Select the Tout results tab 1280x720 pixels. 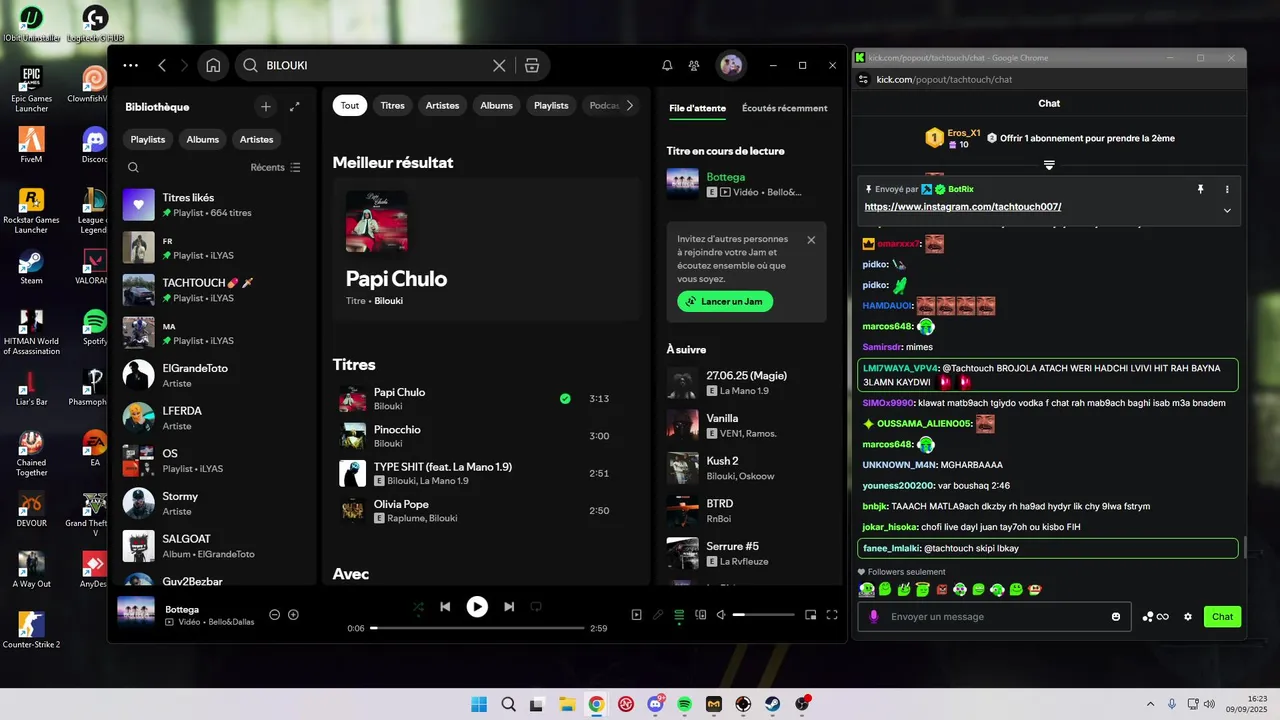[350, 105]
